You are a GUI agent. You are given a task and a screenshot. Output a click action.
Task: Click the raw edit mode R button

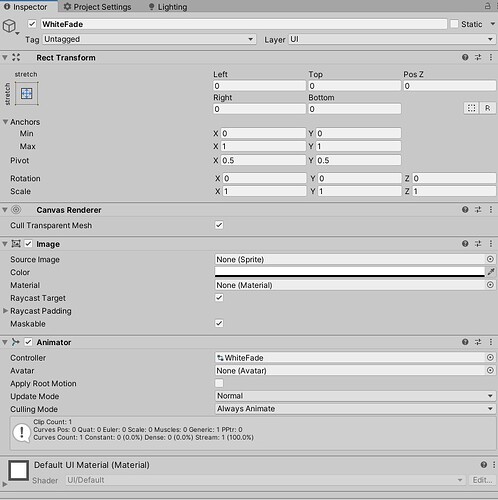[x=488, y=108]
